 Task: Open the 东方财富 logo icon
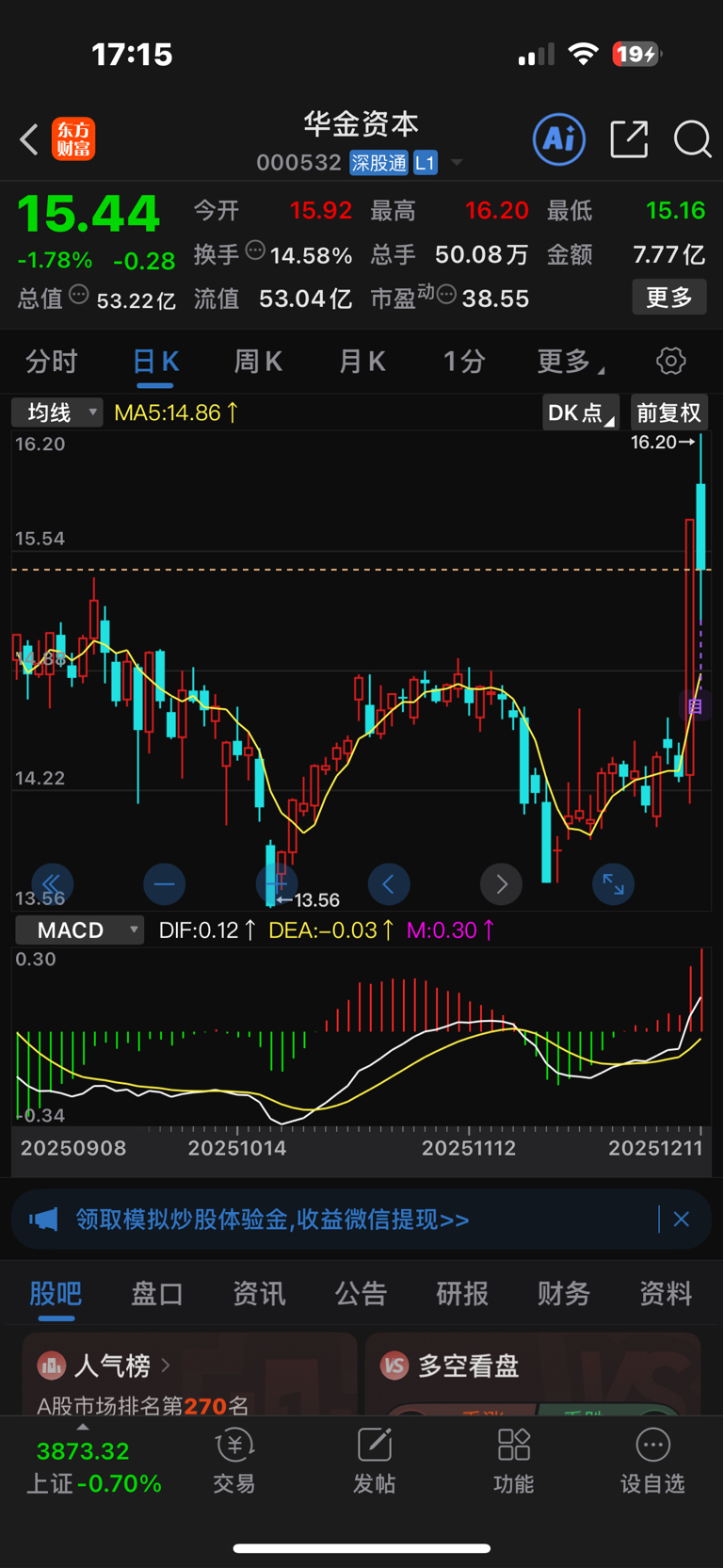[x=73, y=139]
